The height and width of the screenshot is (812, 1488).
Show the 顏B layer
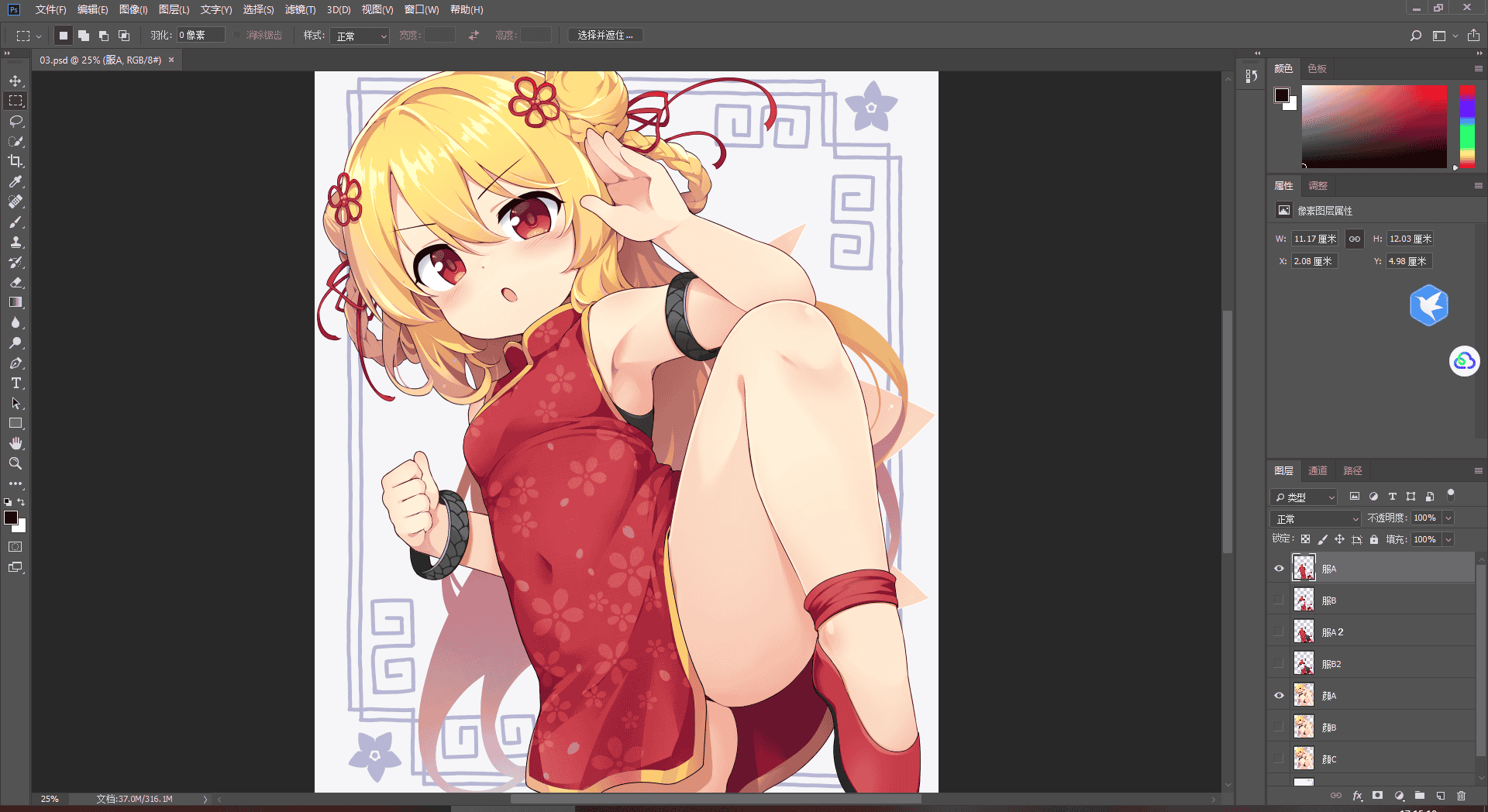coord(1279,728)
